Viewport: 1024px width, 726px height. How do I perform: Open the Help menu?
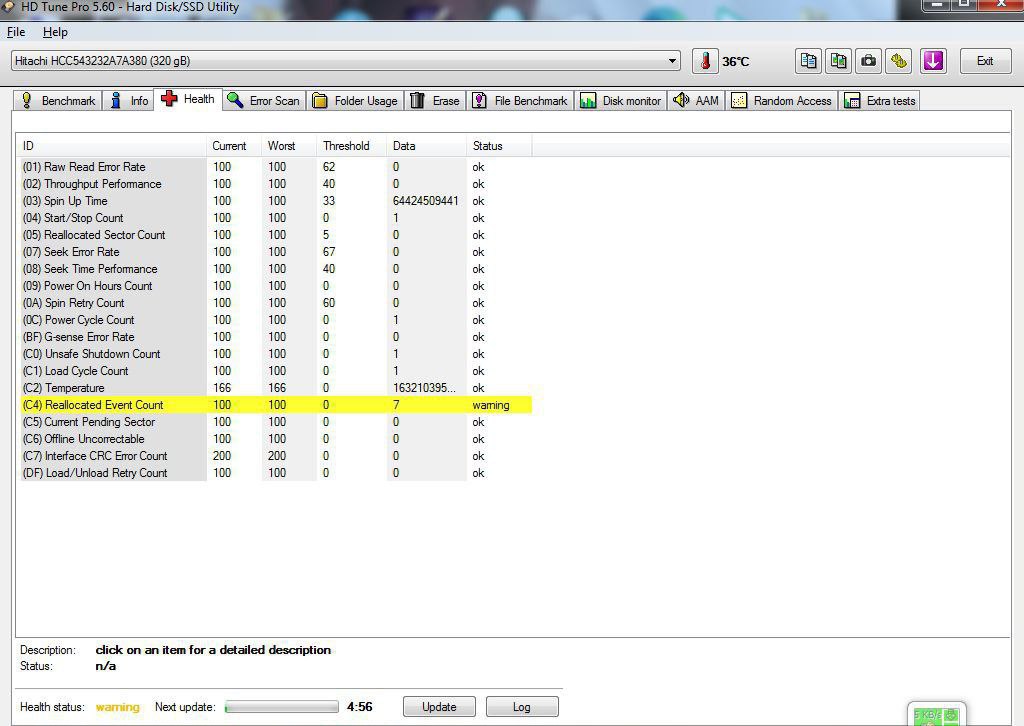tap(55, 32)
